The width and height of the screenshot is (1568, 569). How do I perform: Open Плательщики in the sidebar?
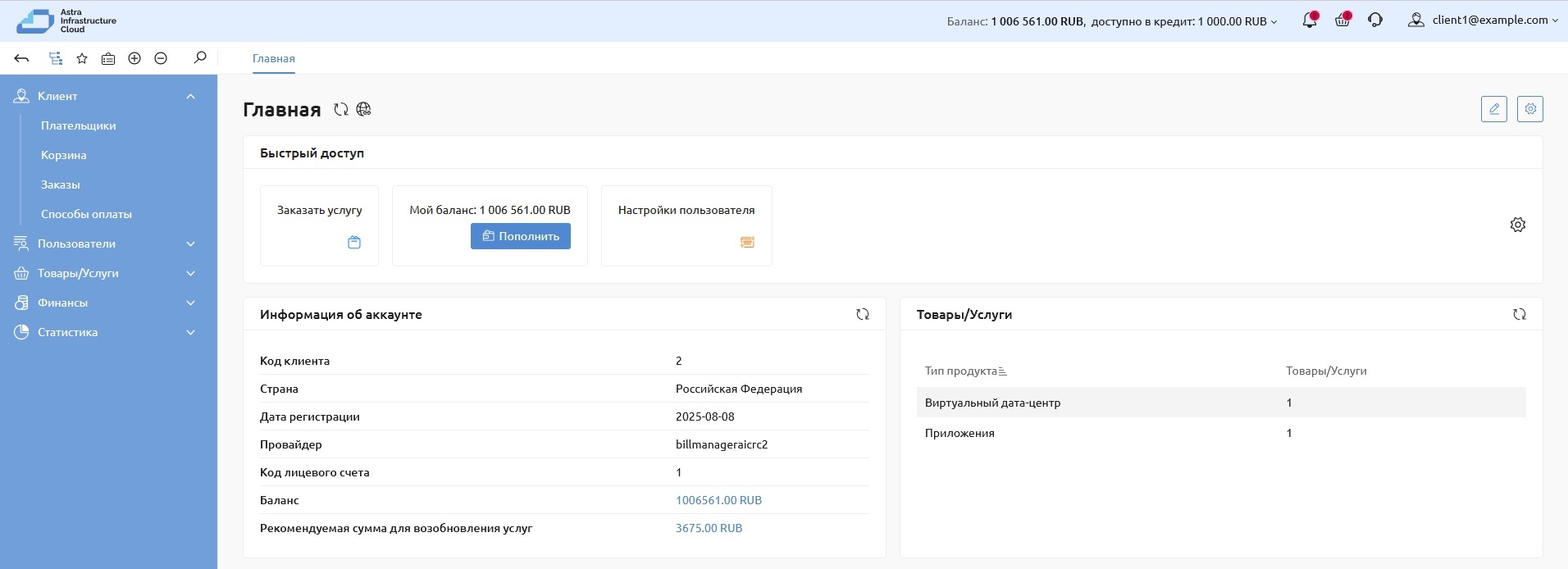(79, 125)
